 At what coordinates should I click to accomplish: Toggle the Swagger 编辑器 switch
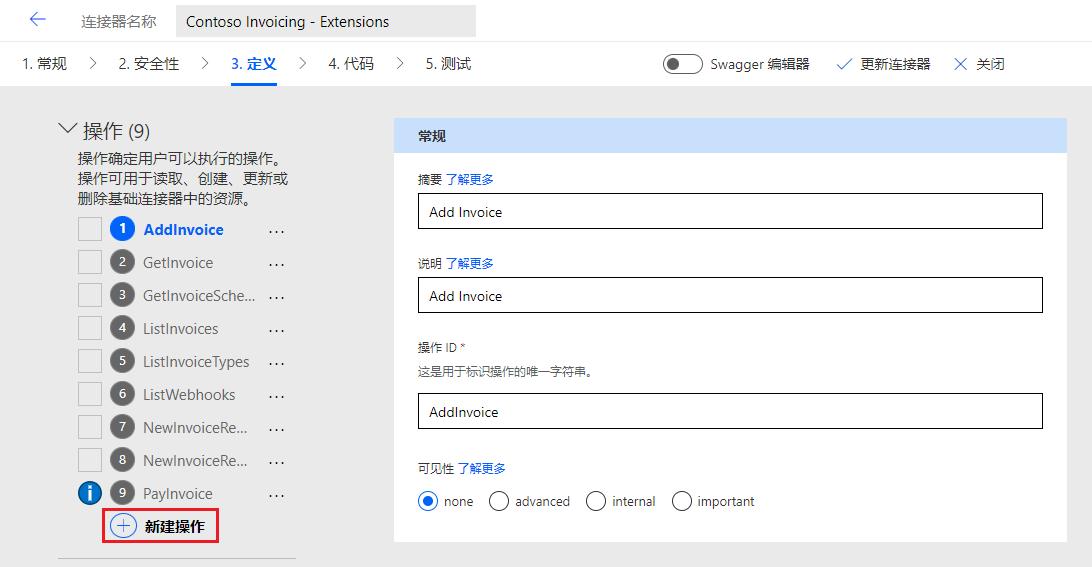(682, 64)
